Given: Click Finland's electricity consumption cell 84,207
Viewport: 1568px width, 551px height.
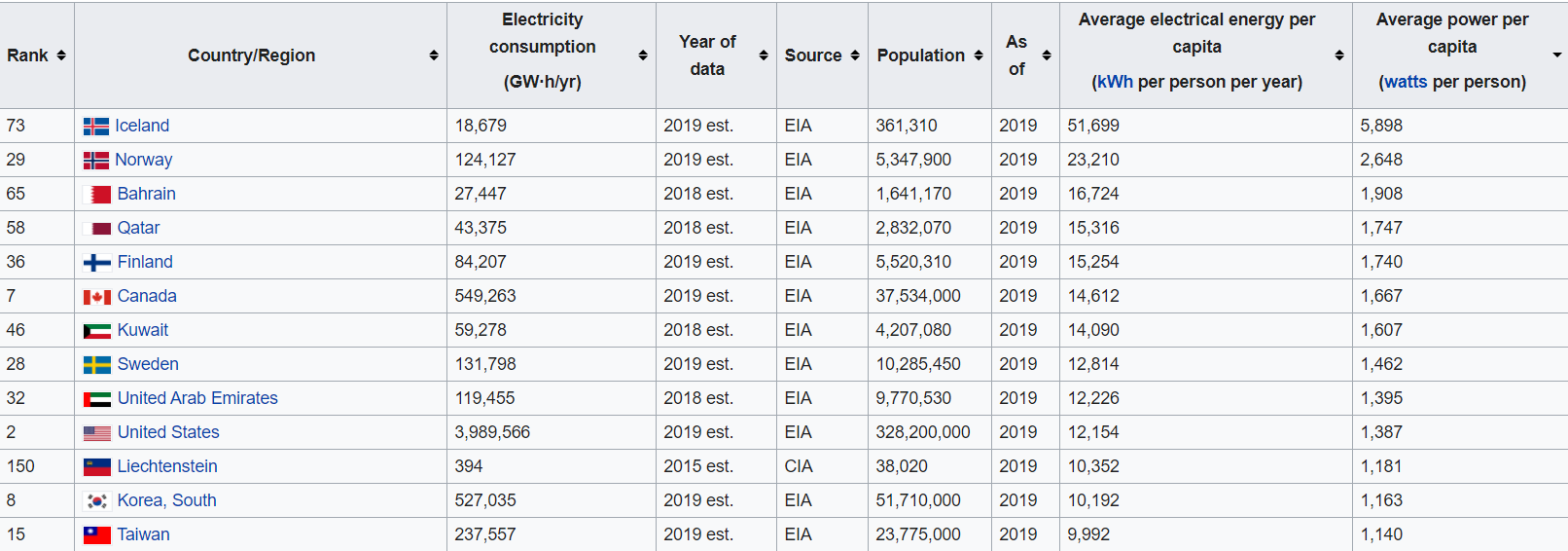Looking at the screenshot, I should pos(481,262).
